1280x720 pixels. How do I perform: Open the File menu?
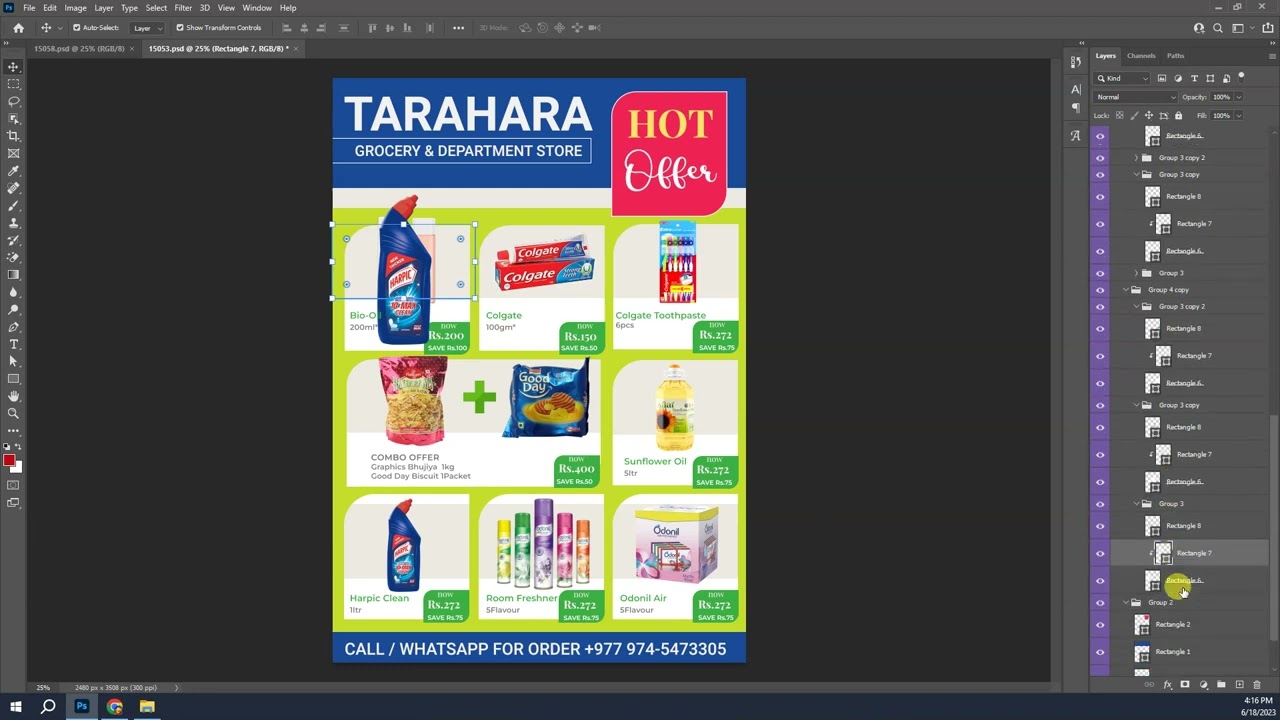(29, 8)
